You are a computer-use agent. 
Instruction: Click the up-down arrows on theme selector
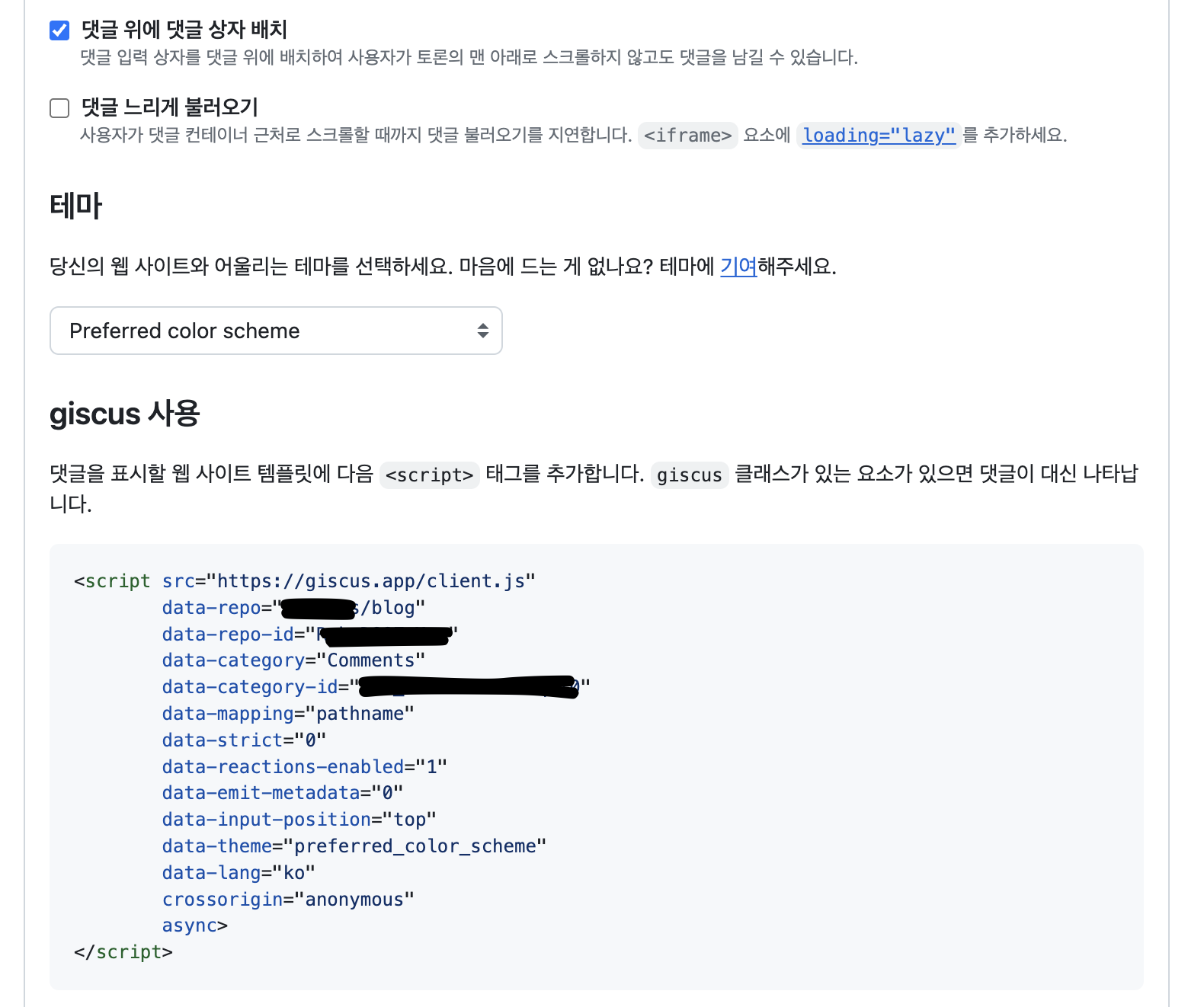[482, 331]
